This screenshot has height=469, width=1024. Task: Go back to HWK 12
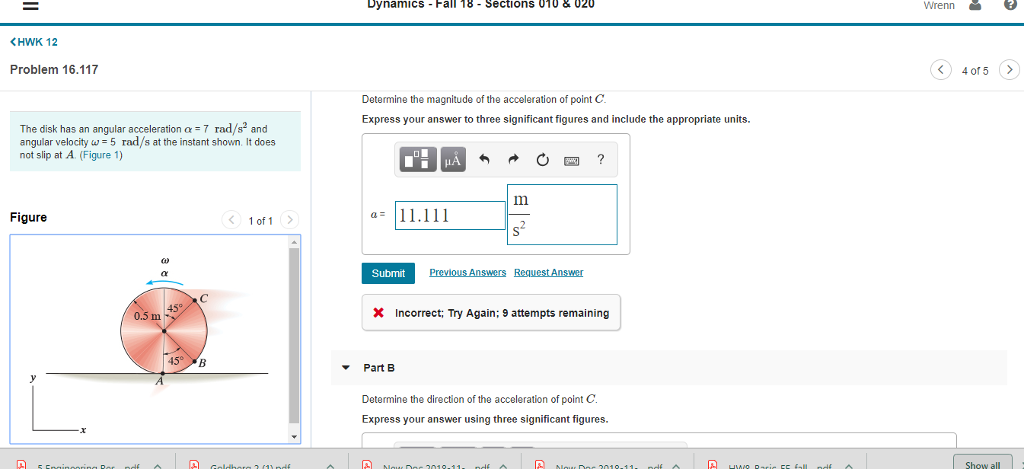[x=34, y=42]
